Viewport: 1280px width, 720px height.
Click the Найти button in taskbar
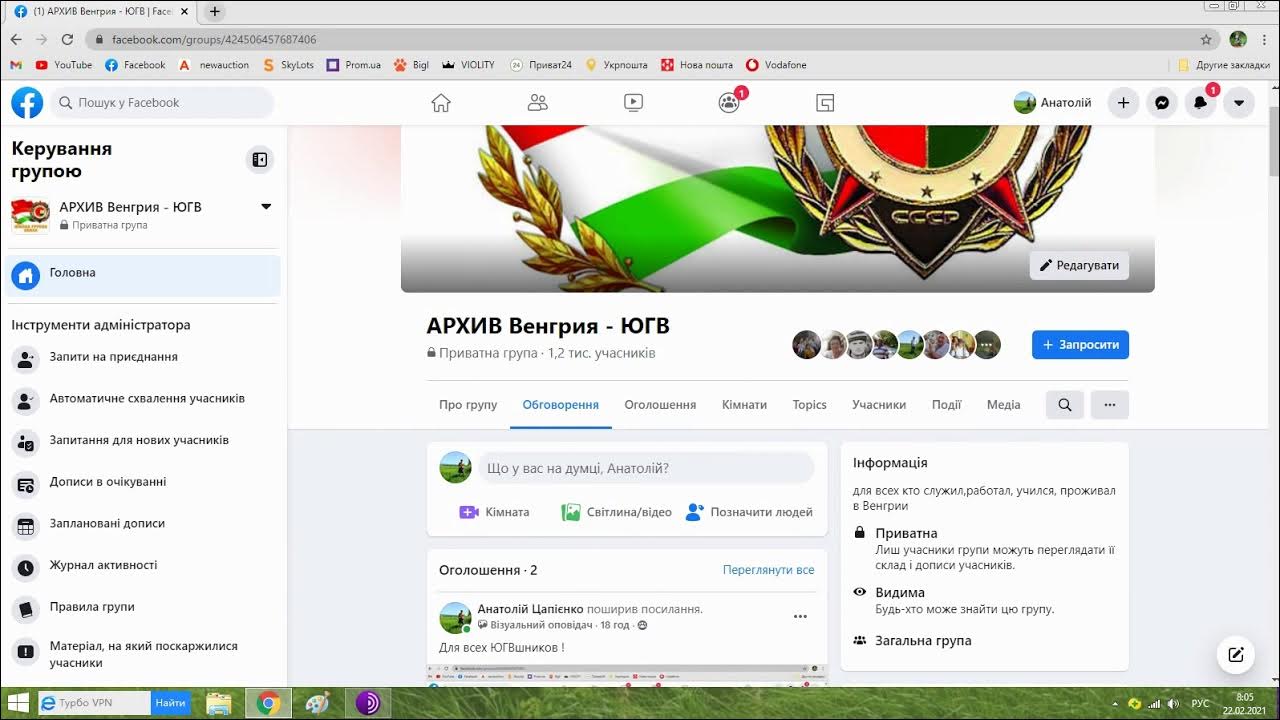(171, 703)
